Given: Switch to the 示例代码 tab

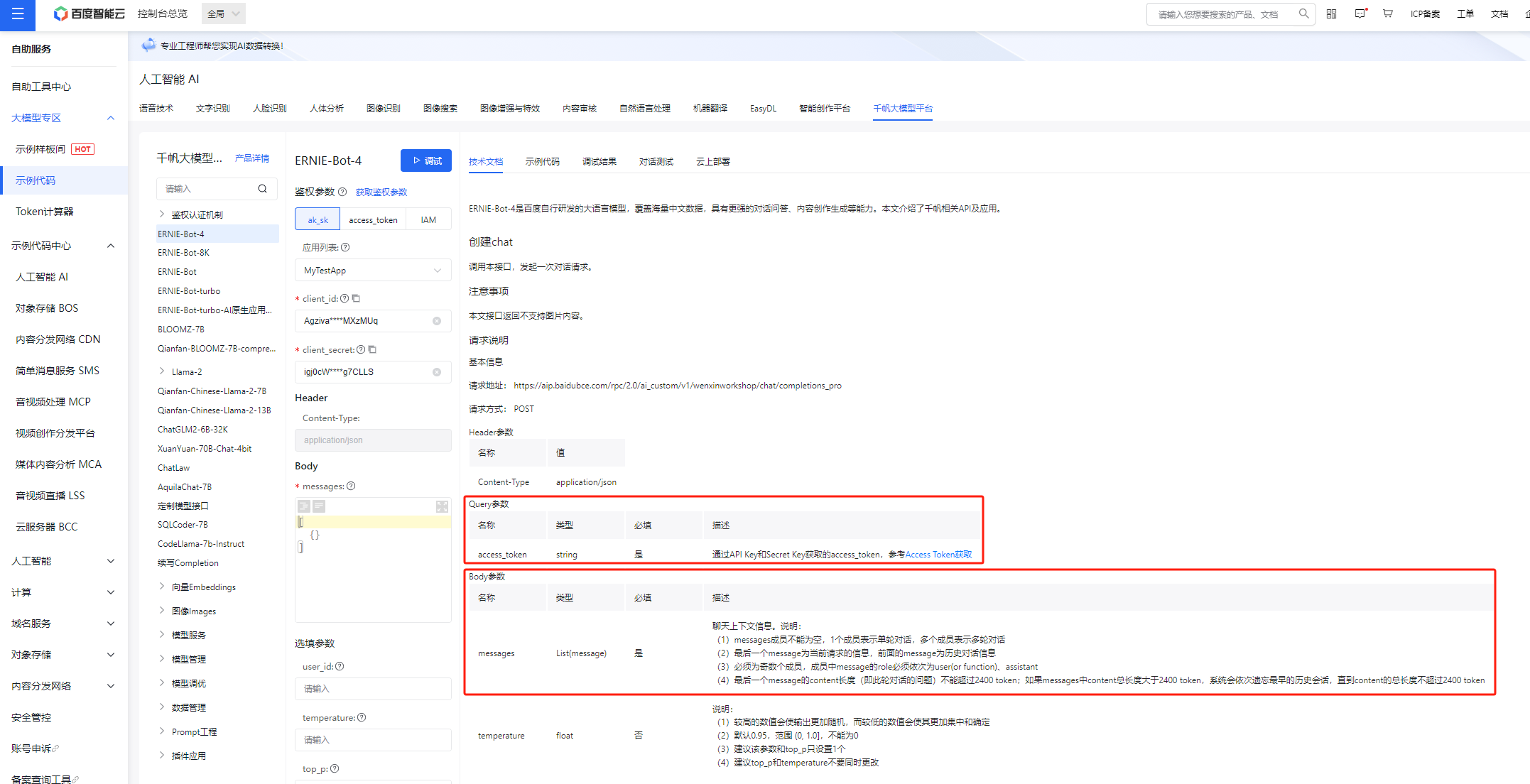Looking at the screenshot, I should tap(542, 162).
